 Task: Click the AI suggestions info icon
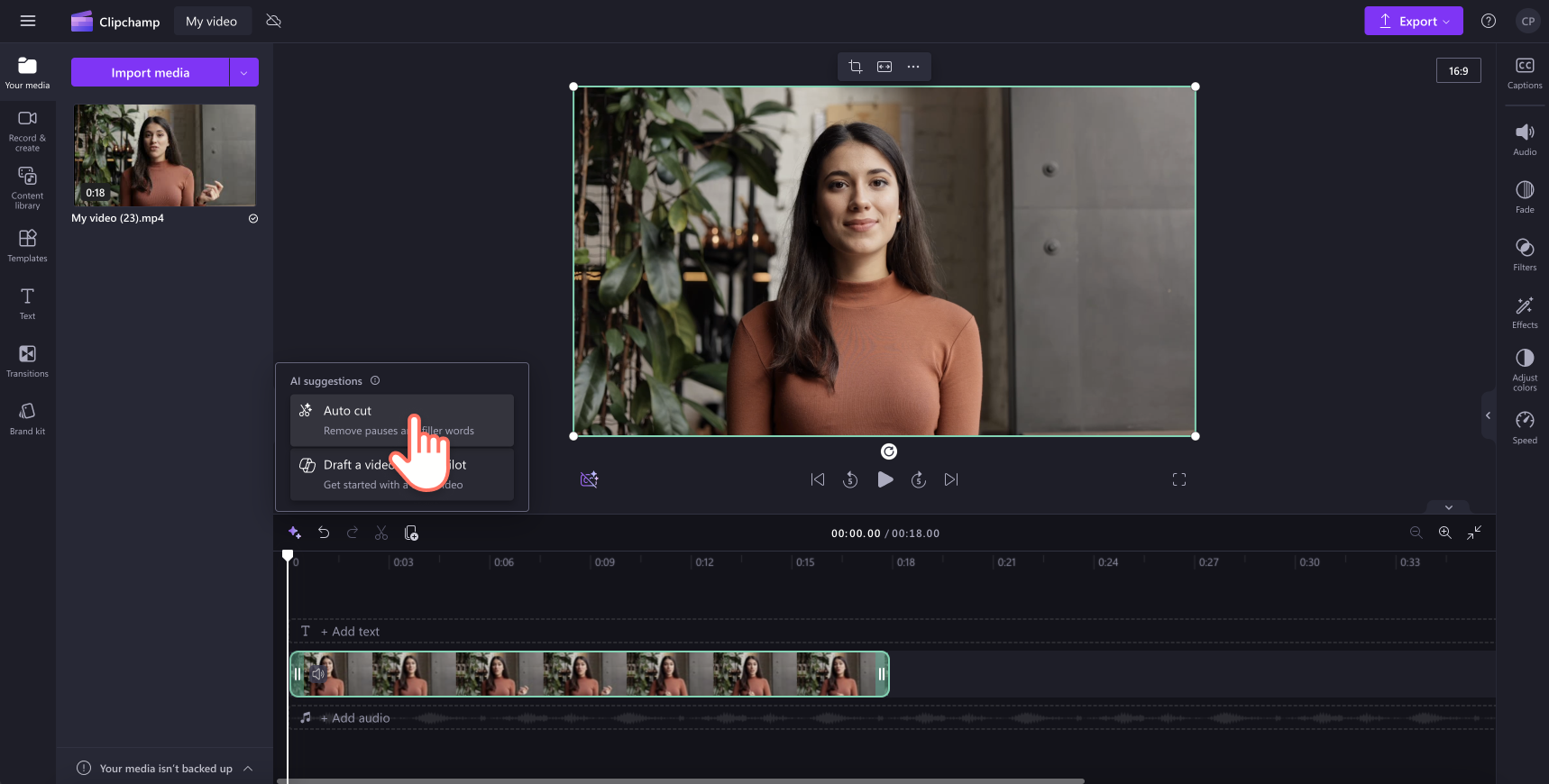375,380
